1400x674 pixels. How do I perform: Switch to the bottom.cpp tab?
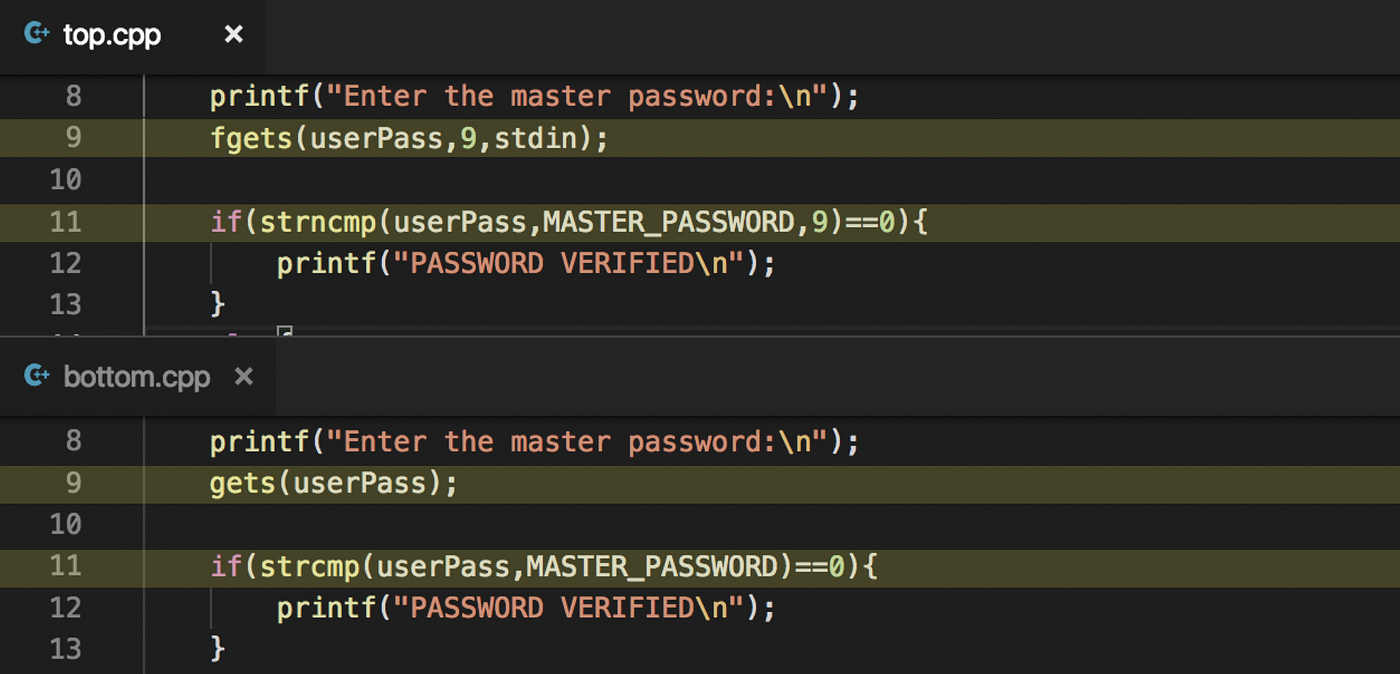pyautogui.click(x=137, y=376)
